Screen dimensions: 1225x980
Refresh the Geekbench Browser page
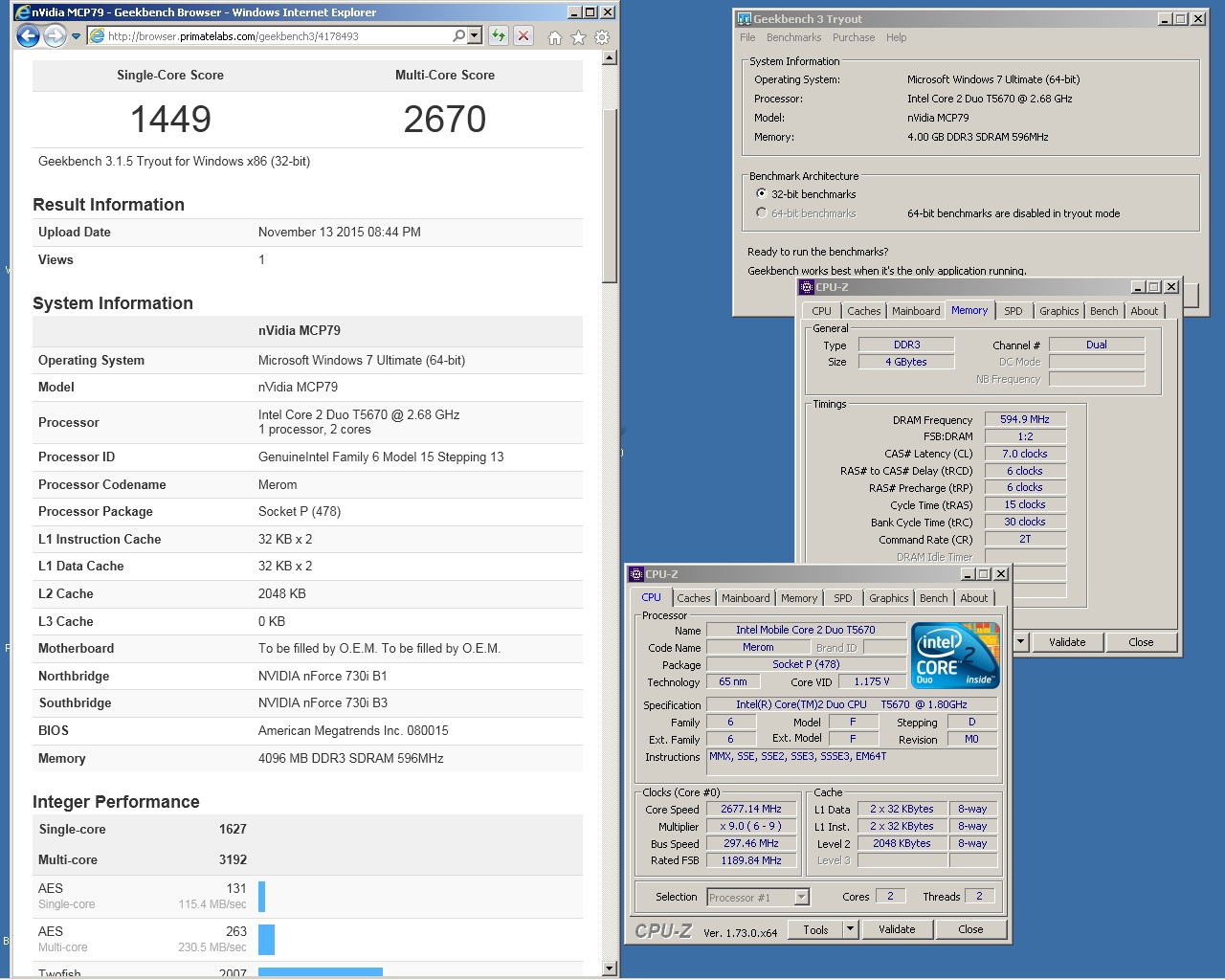click(499, 36)
